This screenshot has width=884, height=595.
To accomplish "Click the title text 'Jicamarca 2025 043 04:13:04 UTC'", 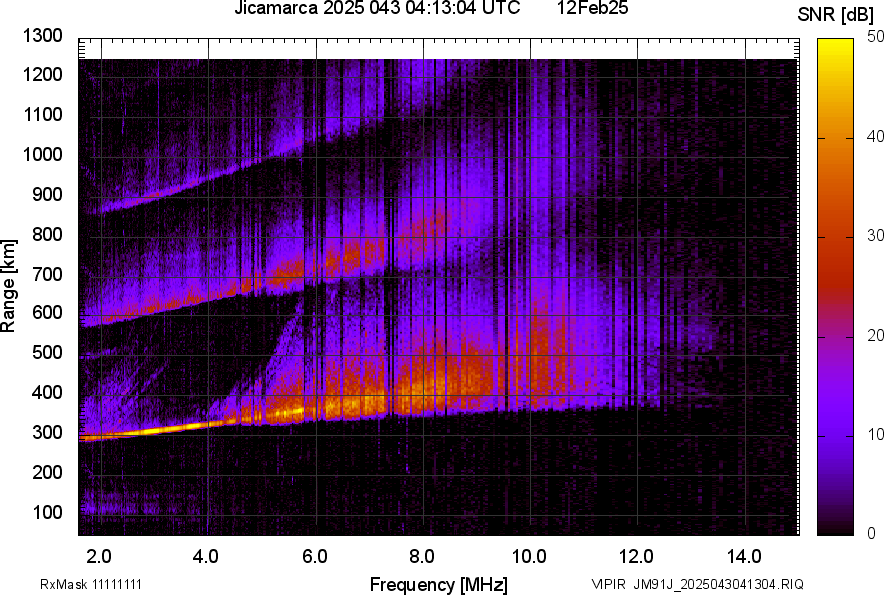I will (x=377, y=8).
